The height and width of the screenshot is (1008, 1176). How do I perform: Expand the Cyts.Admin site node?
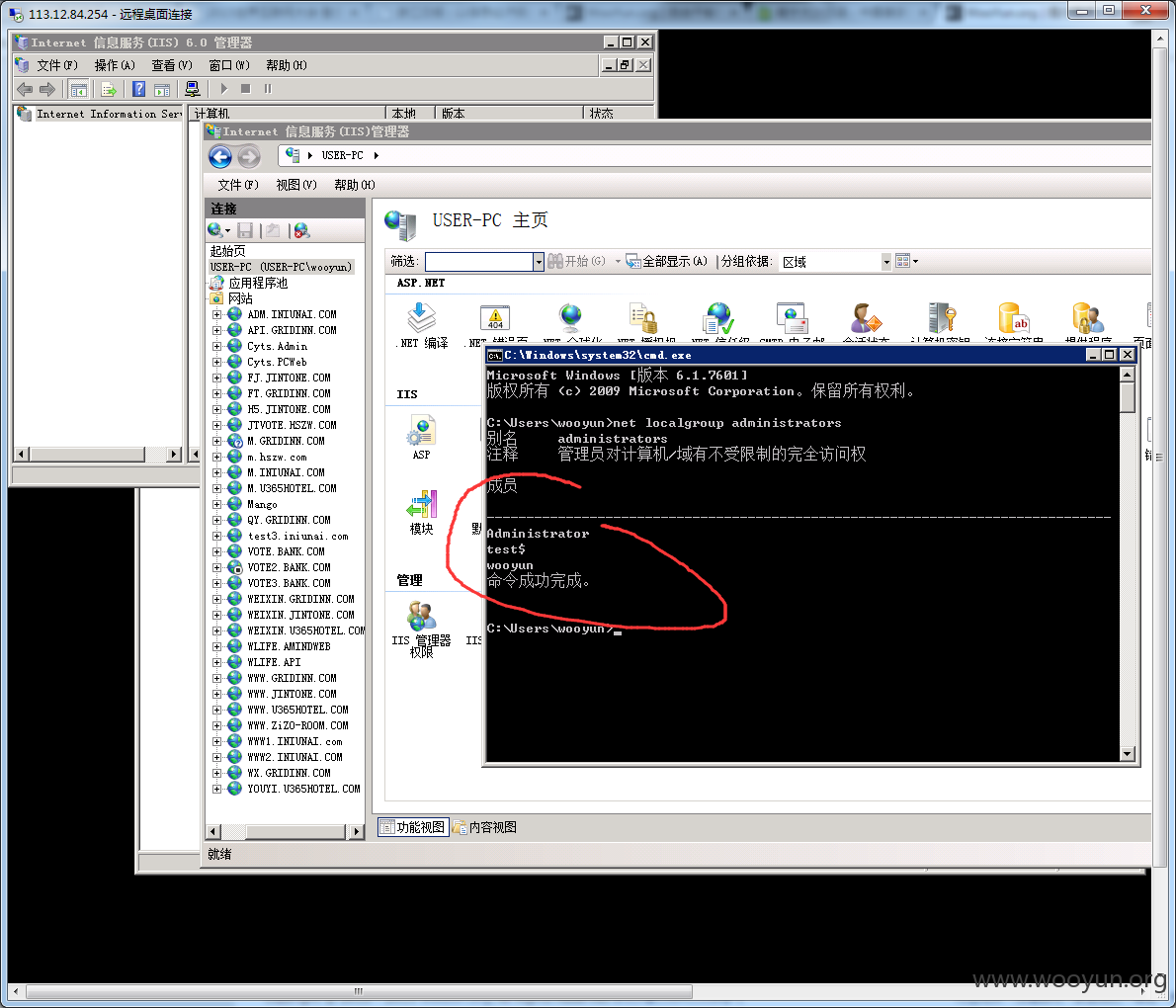(x=216, y=346)
